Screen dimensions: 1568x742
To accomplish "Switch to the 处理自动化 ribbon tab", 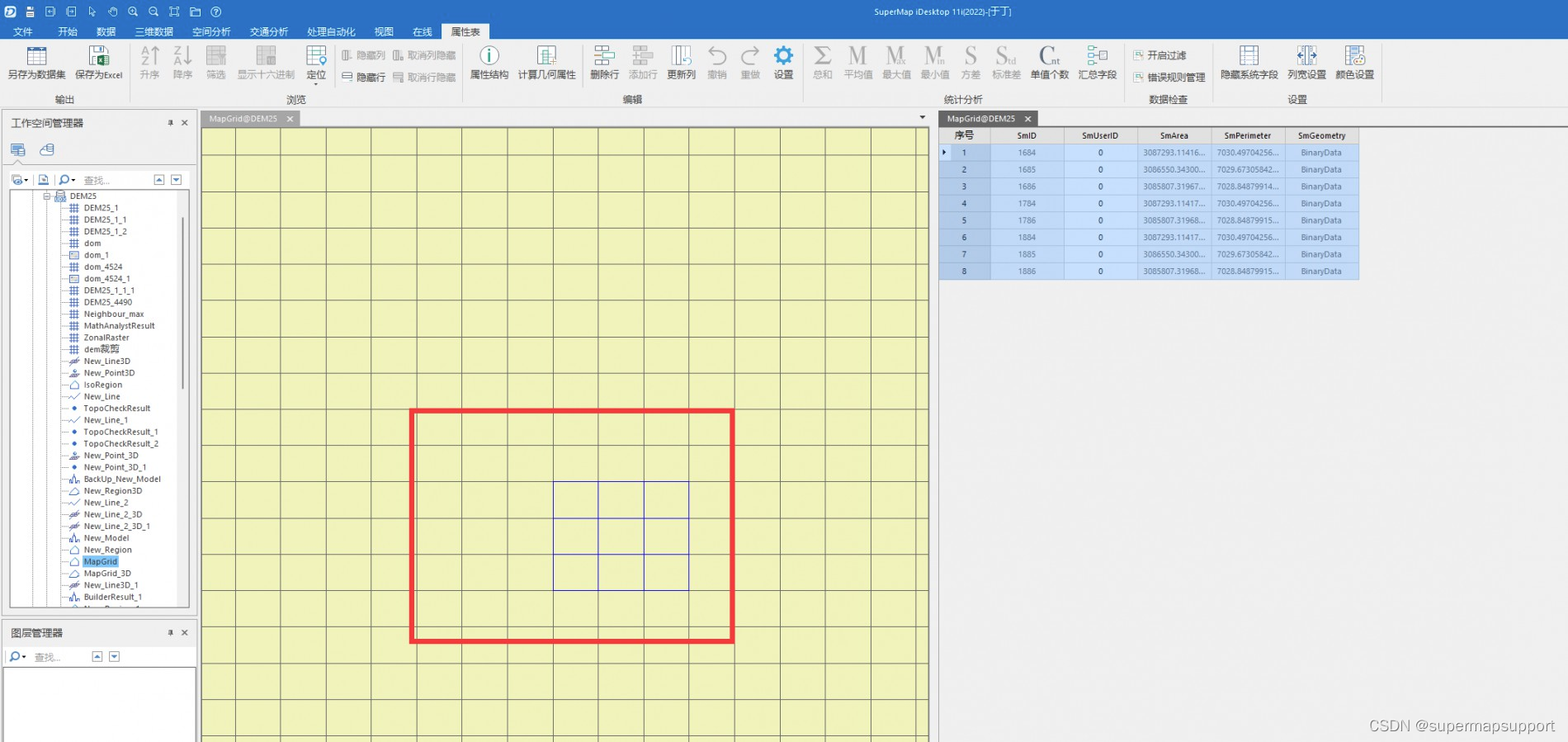I will click(x=331, y=31).
